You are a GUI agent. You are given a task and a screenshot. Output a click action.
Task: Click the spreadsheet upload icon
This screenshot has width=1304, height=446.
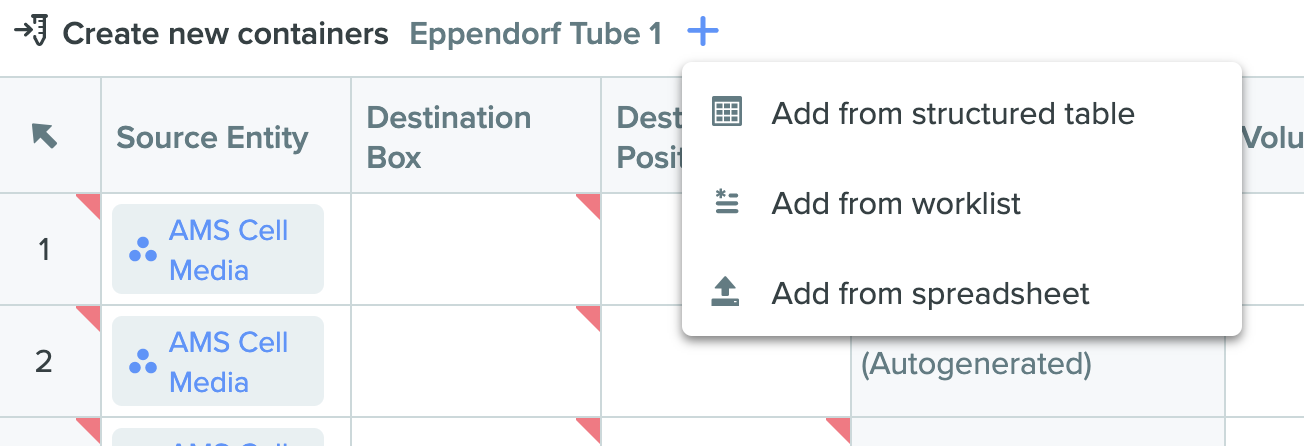click(726, 292)
